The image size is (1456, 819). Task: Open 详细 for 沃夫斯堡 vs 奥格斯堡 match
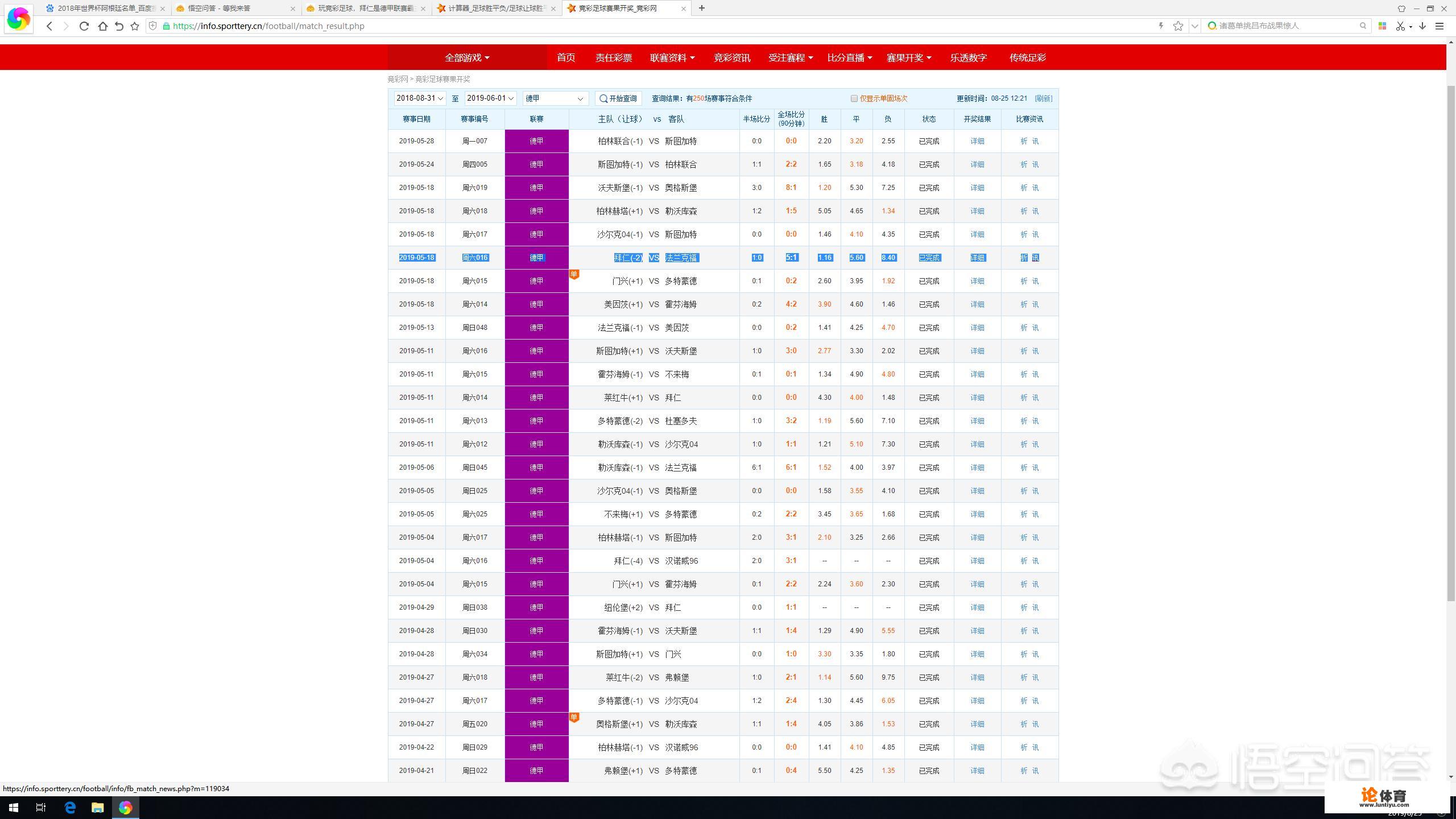tap(977, 188)
